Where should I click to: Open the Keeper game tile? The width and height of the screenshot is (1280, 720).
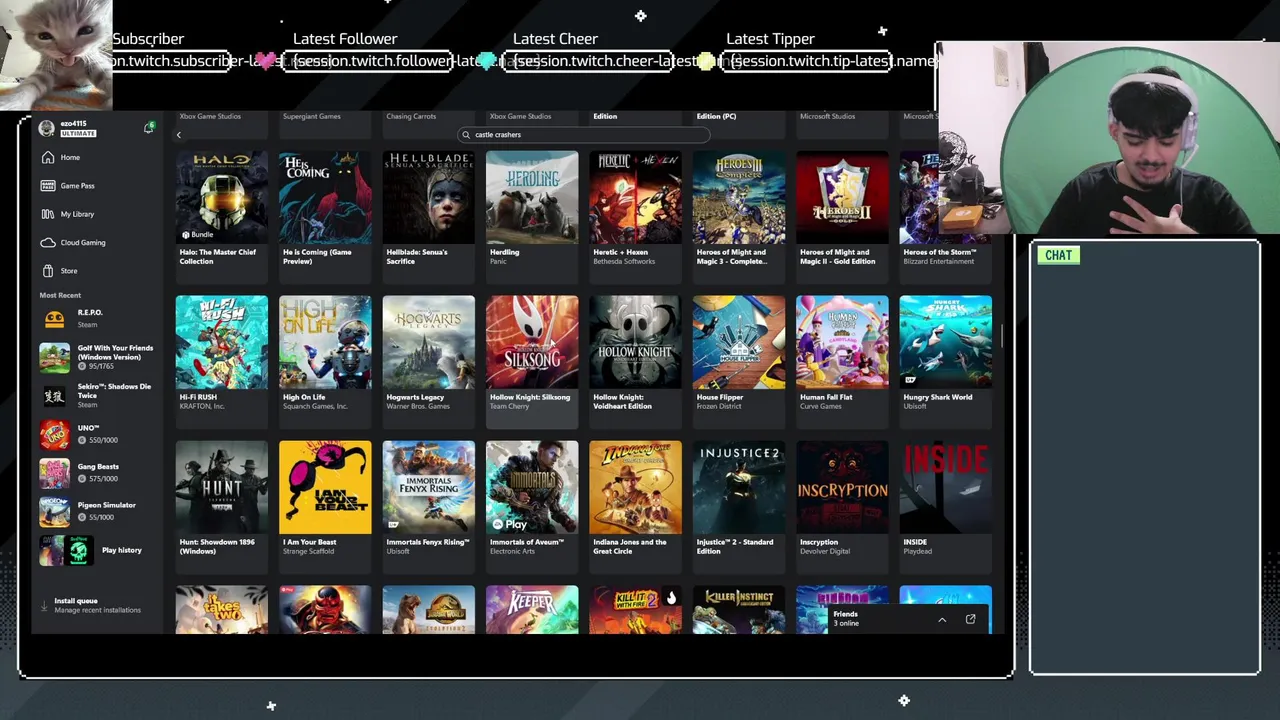click(x=532, y=610)
